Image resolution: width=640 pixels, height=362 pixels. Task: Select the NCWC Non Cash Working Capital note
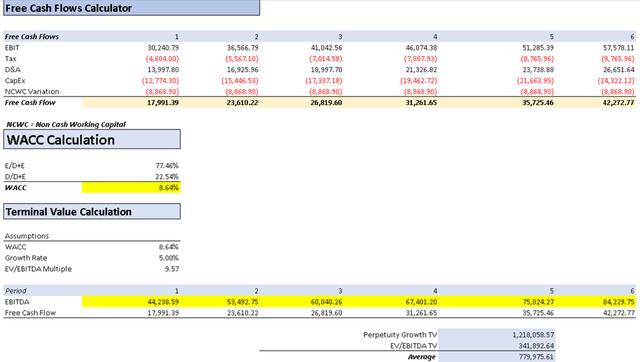[66, 124]
